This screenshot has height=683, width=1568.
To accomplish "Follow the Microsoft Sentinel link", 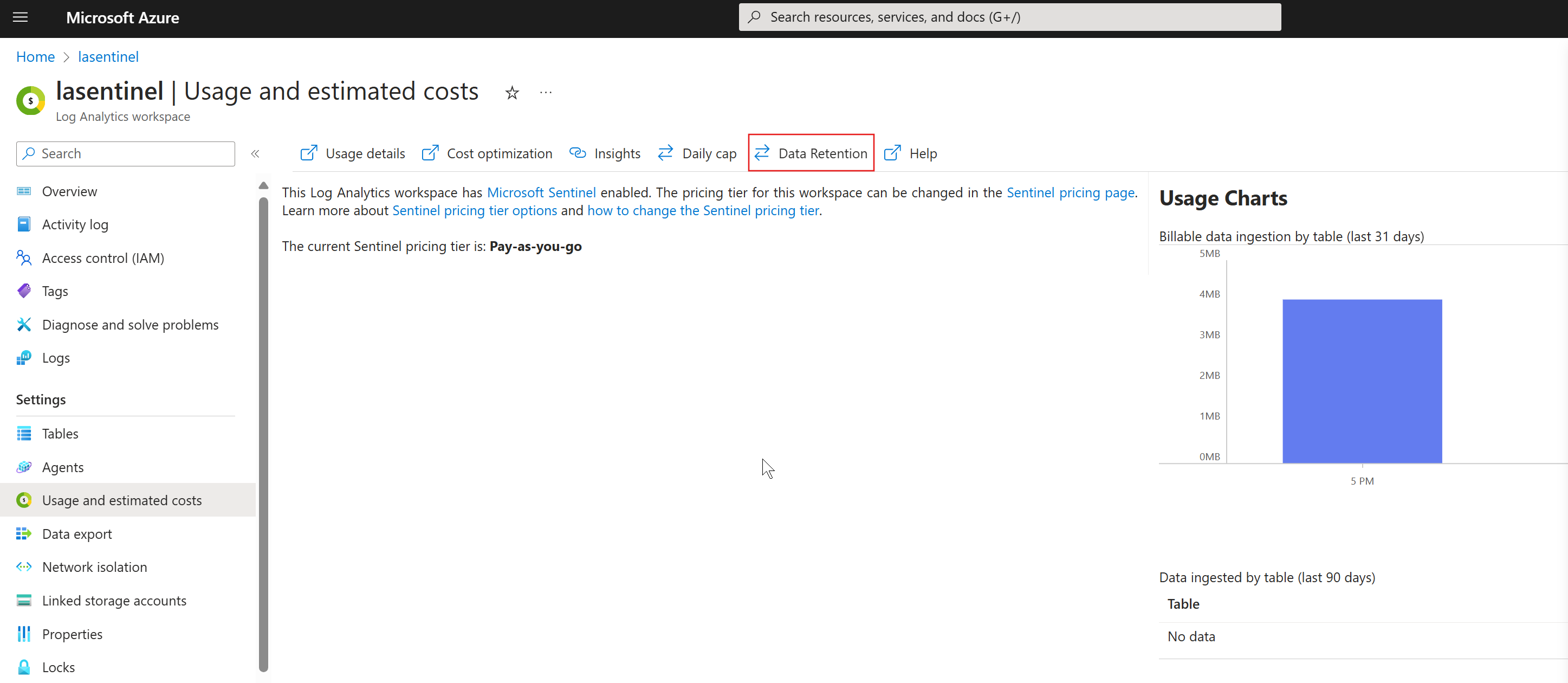I will 541,192.
